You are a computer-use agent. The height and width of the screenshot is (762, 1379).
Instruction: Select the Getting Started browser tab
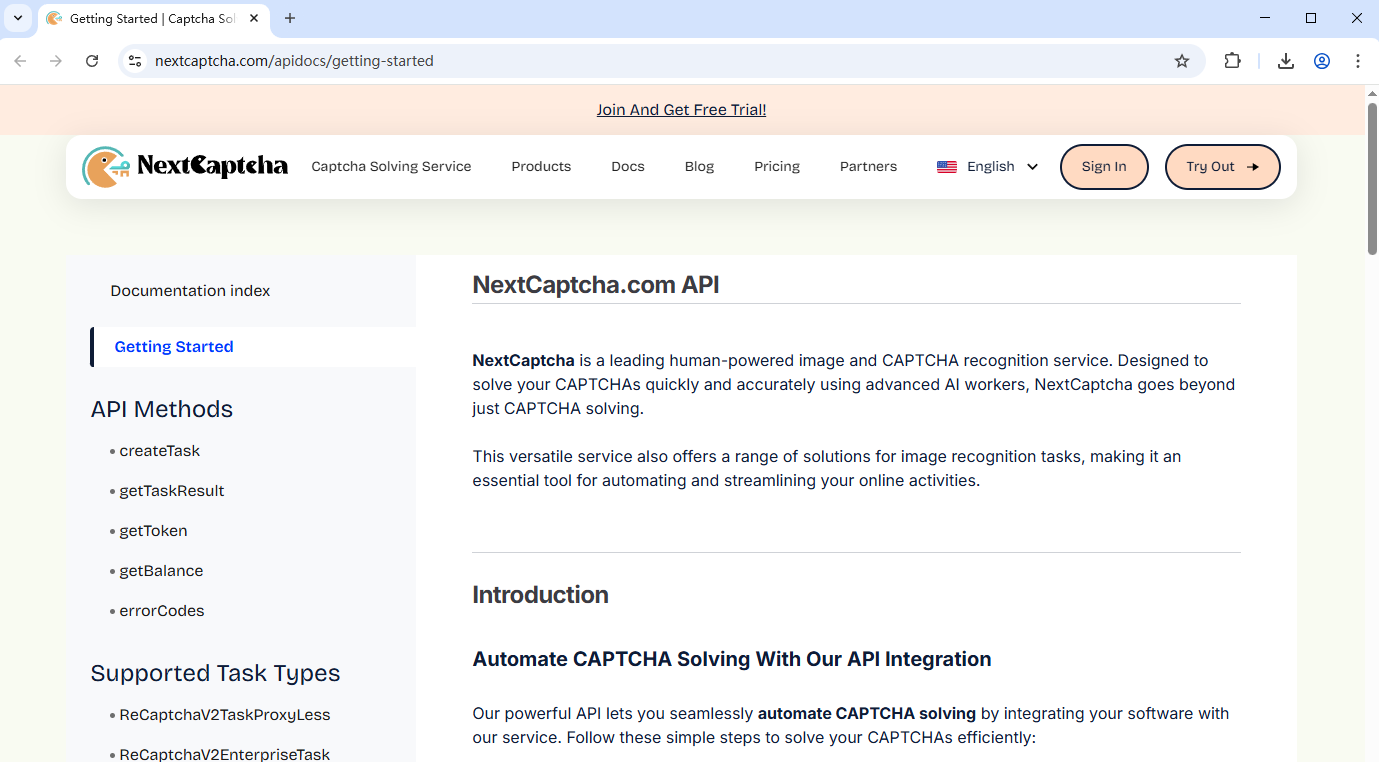click(153, 18)
